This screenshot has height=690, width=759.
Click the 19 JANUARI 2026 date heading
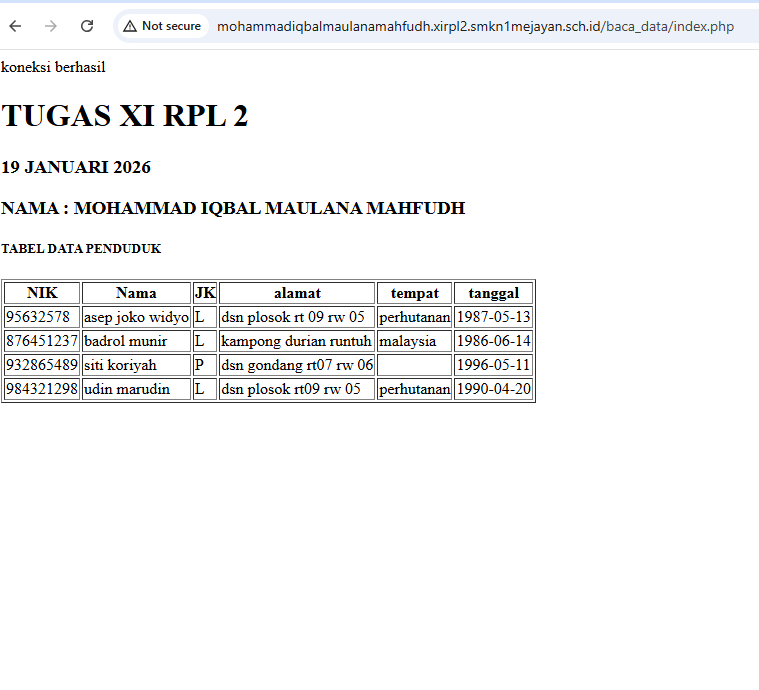coord(76,167)
